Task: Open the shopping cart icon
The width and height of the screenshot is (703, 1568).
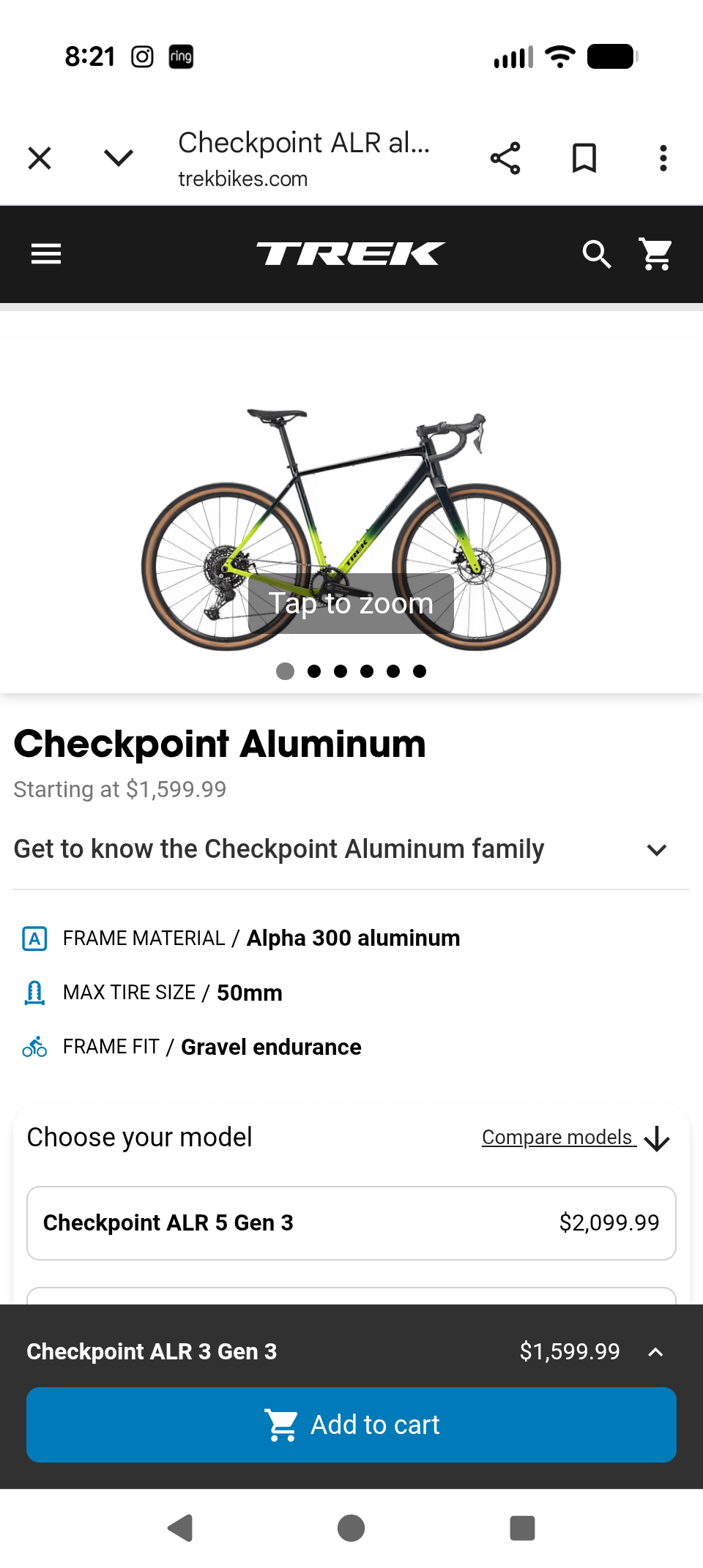Action: (656, 254)
